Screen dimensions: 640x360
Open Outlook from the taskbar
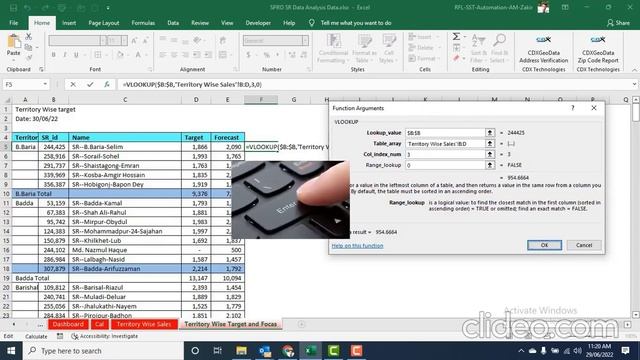[264, 351]
